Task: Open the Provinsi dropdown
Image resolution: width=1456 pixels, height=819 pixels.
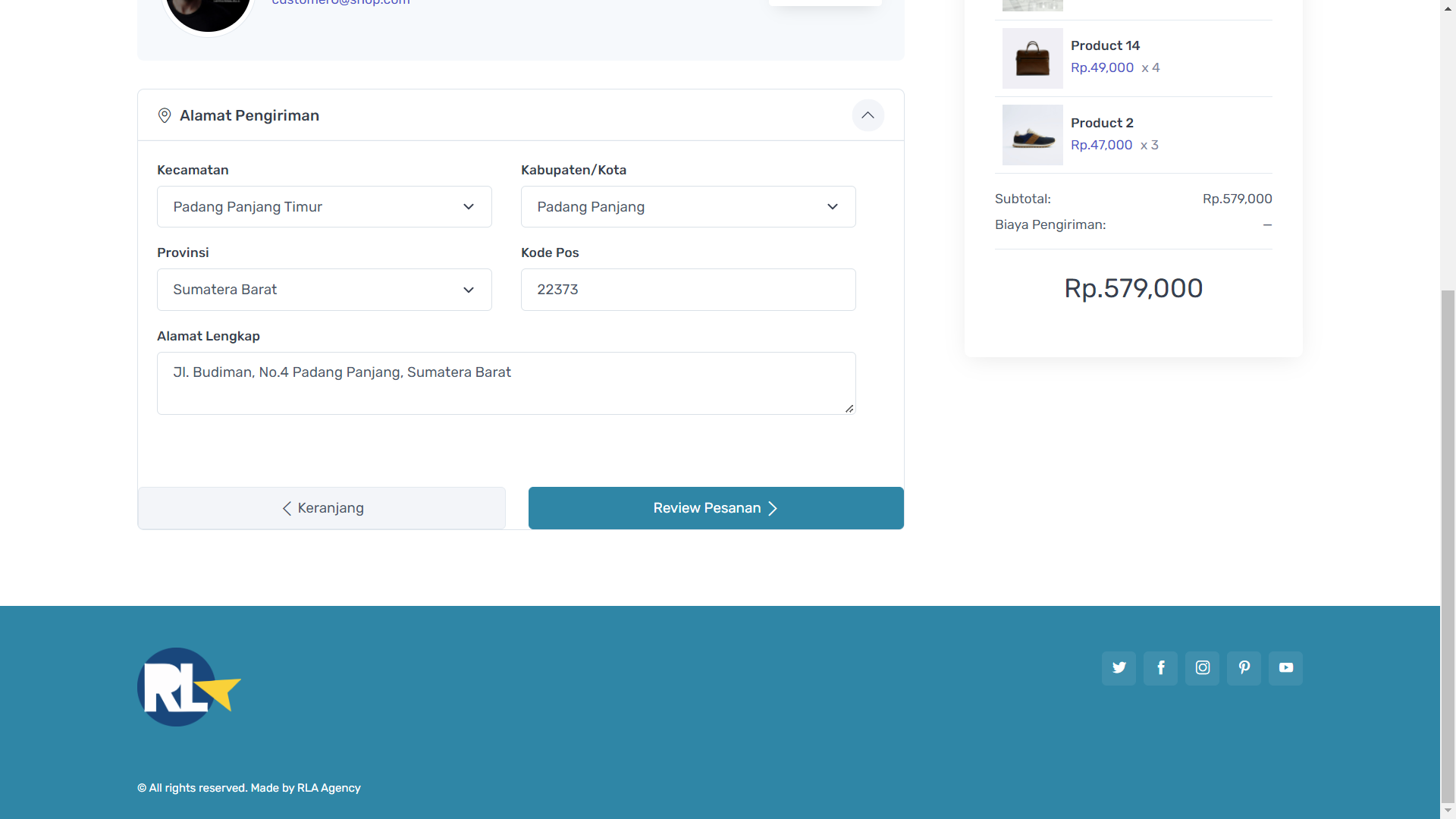Action: [x=324, y=290]
